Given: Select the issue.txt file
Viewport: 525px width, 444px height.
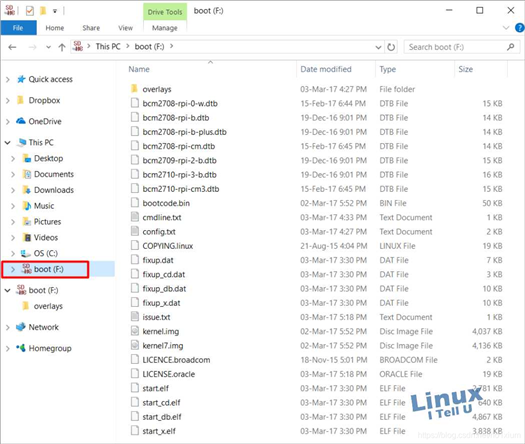Looking at the screenshot, I should tap(156, 317).
